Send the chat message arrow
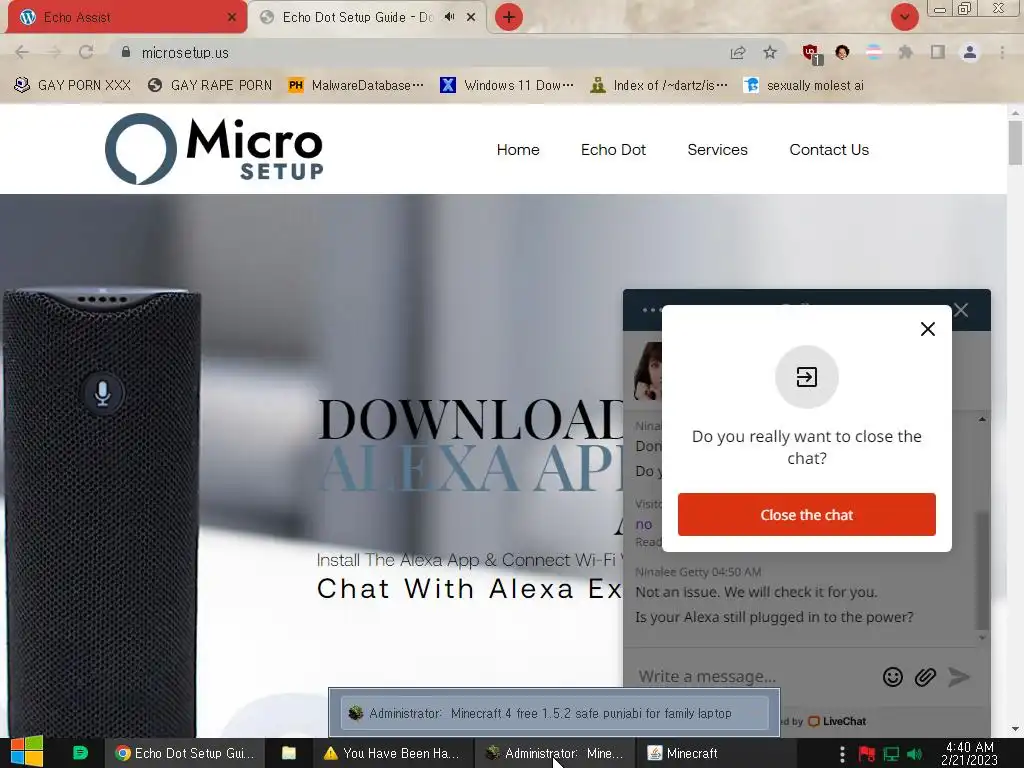This screenshot has height=768, width=1024. point(959,677)
